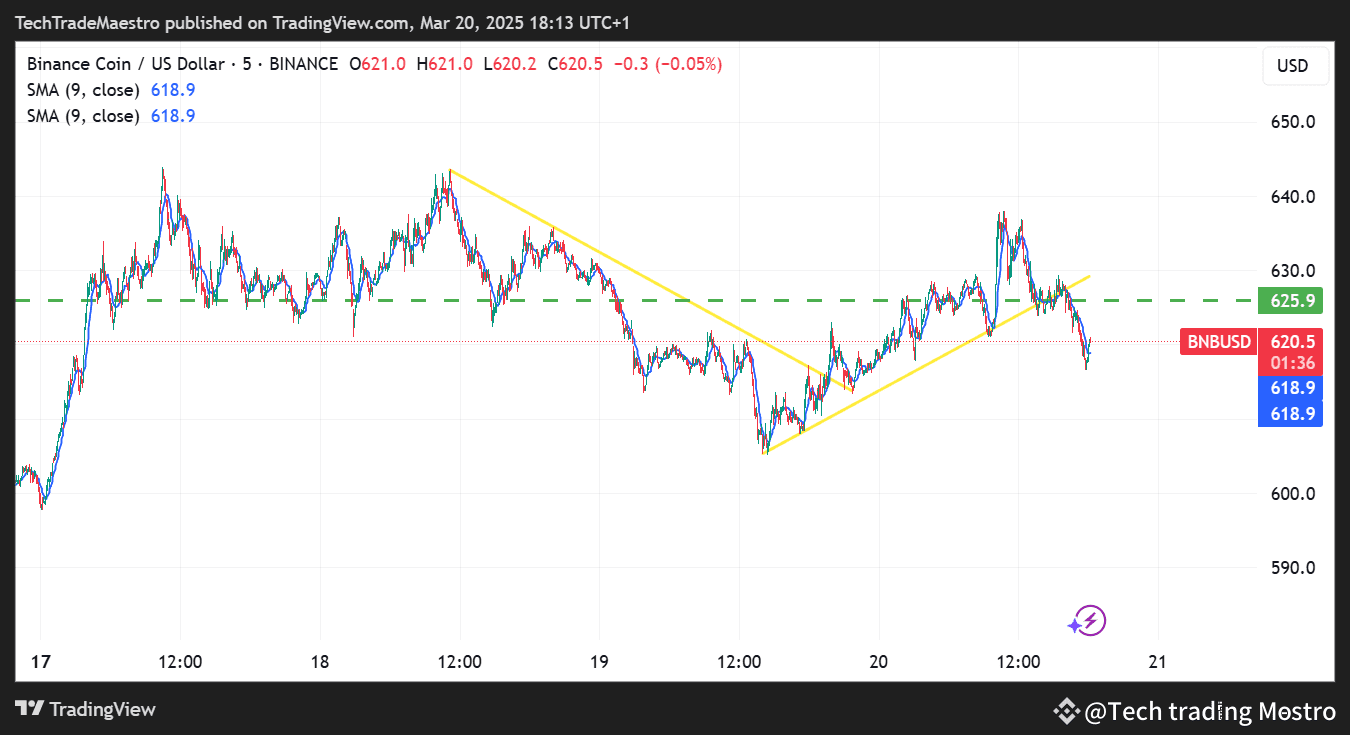Click the 600.0 price axis label

[1293, 494]
